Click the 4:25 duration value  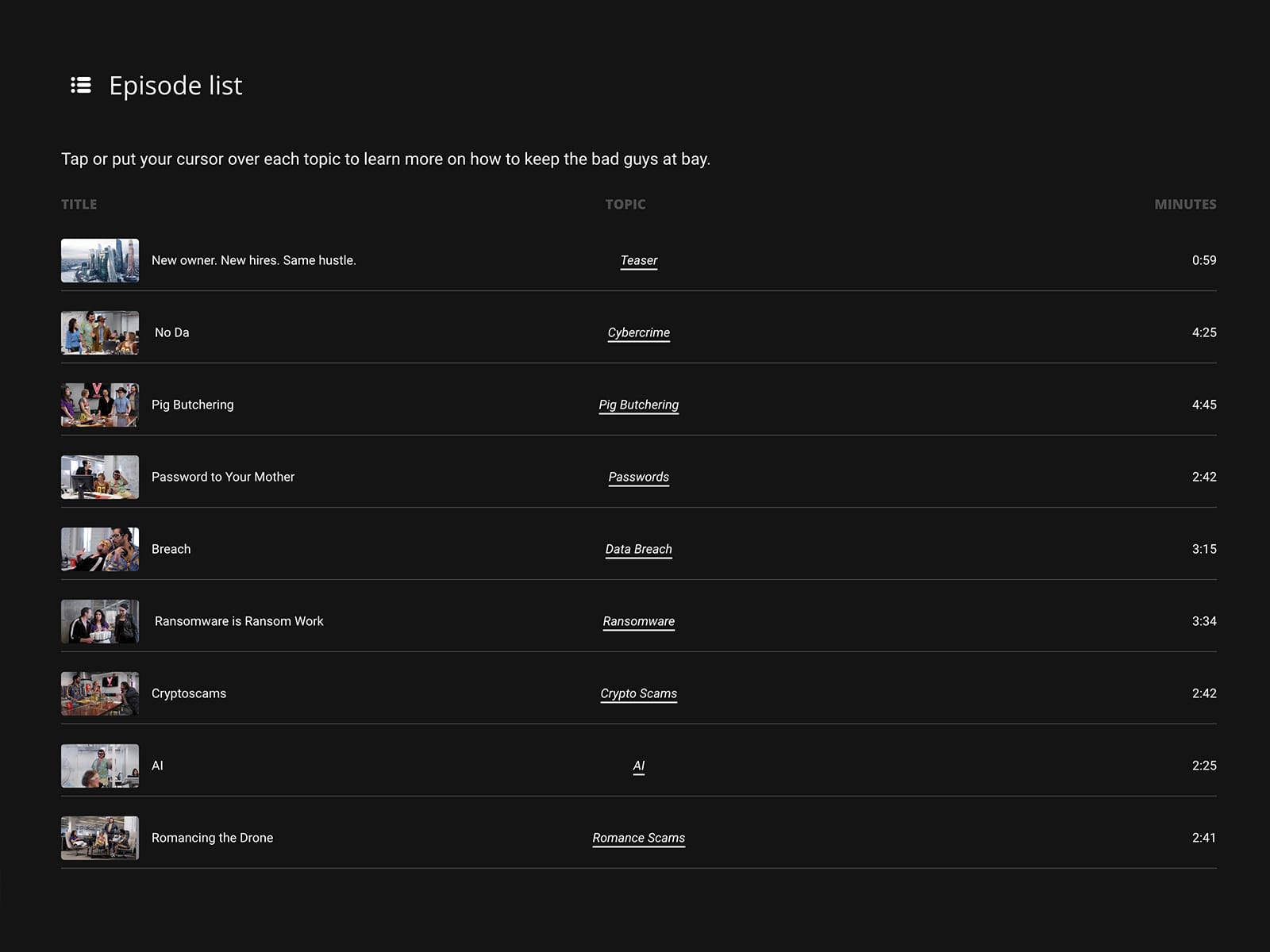coord(1204,332)
